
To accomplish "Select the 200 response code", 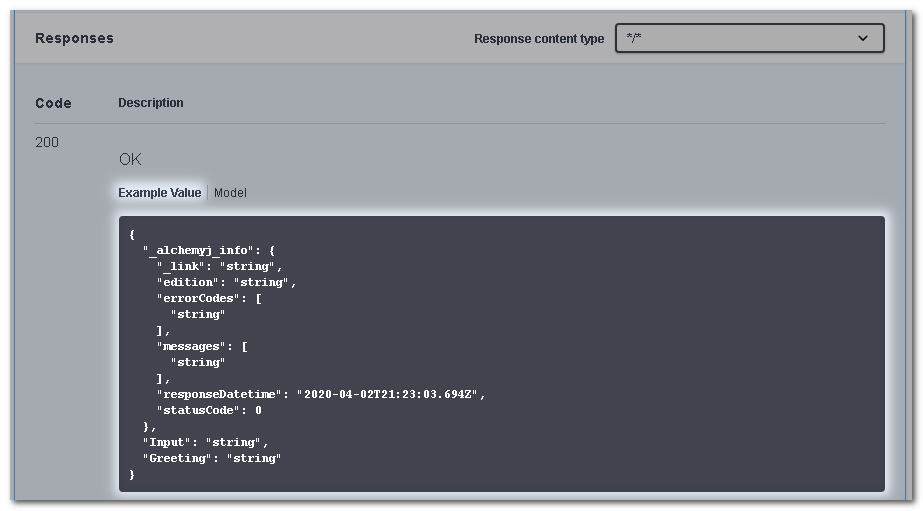I will pyautogui.click(x=47, y=142).
